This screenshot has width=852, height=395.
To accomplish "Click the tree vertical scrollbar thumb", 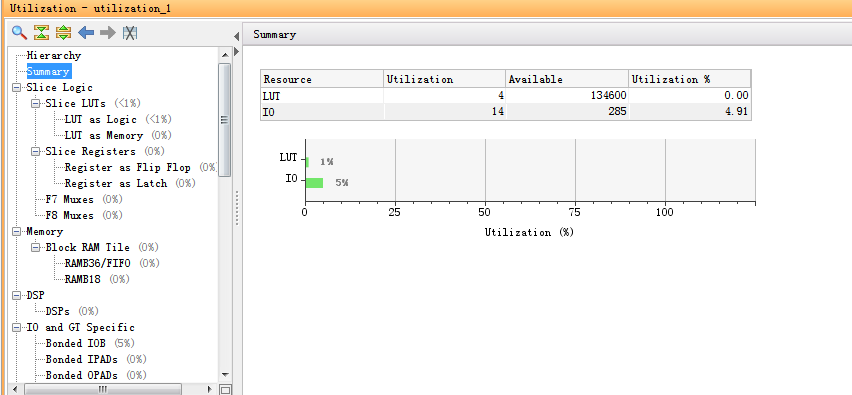I will click(x=225, y=120).
